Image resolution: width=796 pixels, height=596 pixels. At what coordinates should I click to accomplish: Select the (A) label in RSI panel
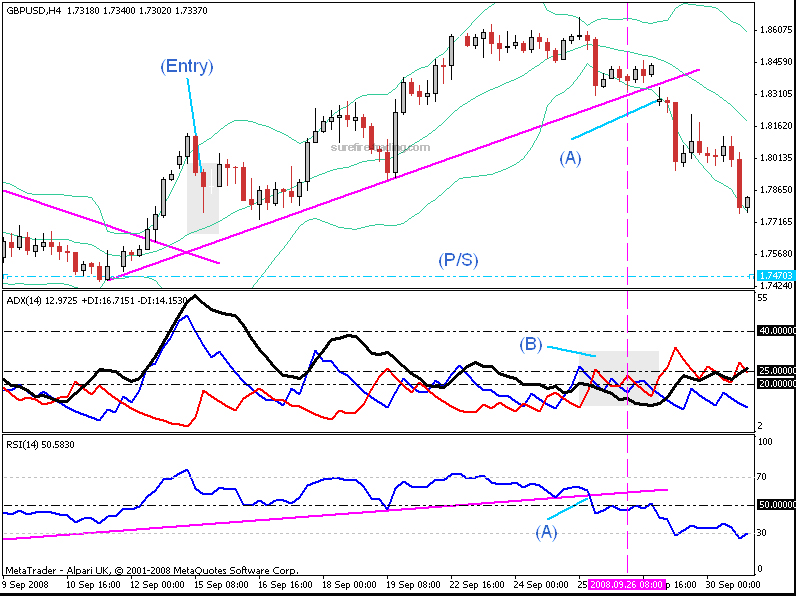tap(546, 532)
